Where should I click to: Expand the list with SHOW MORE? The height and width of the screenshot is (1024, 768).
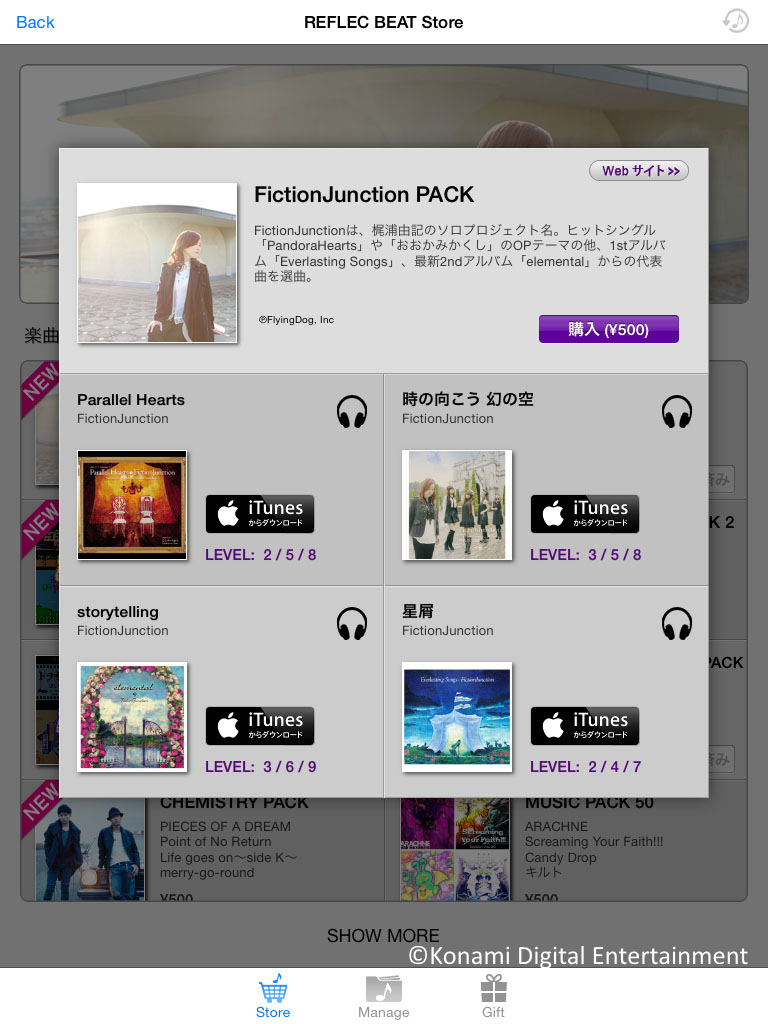[x=383, y=936]
